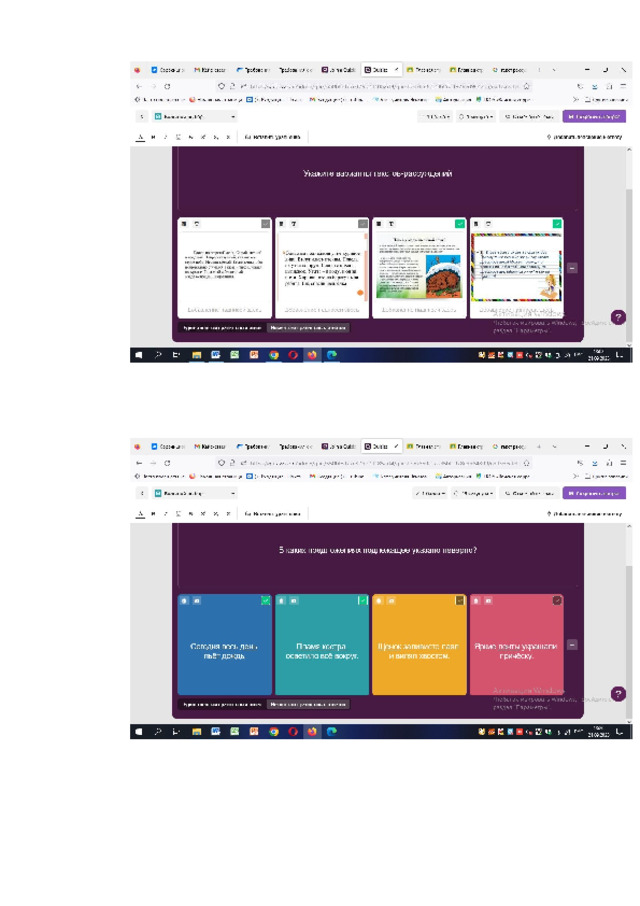
Task: Apply underline formatting in colored-answers screenshot
Action: [178, 514]
